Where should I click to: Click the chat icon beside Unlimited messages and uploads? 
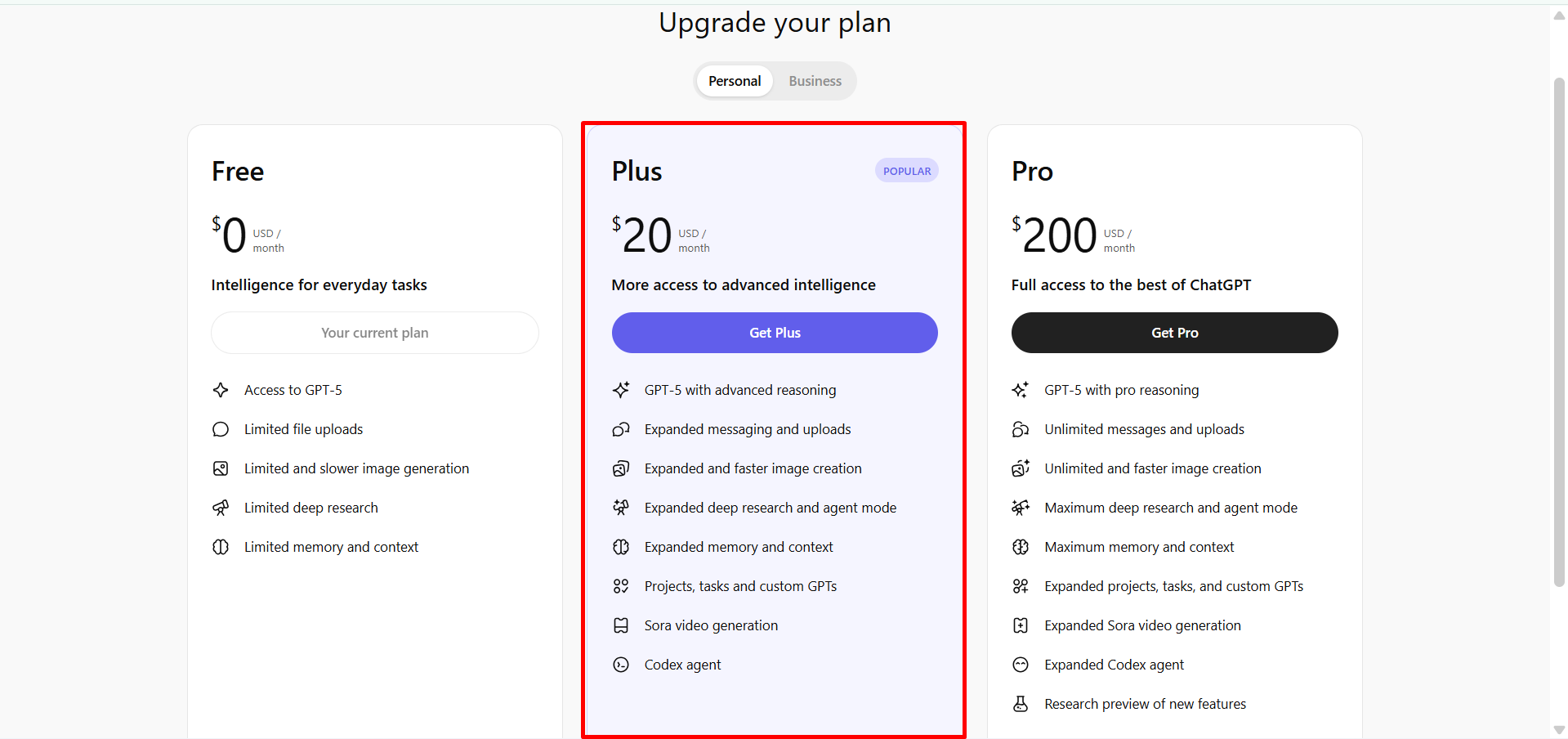1021,429
